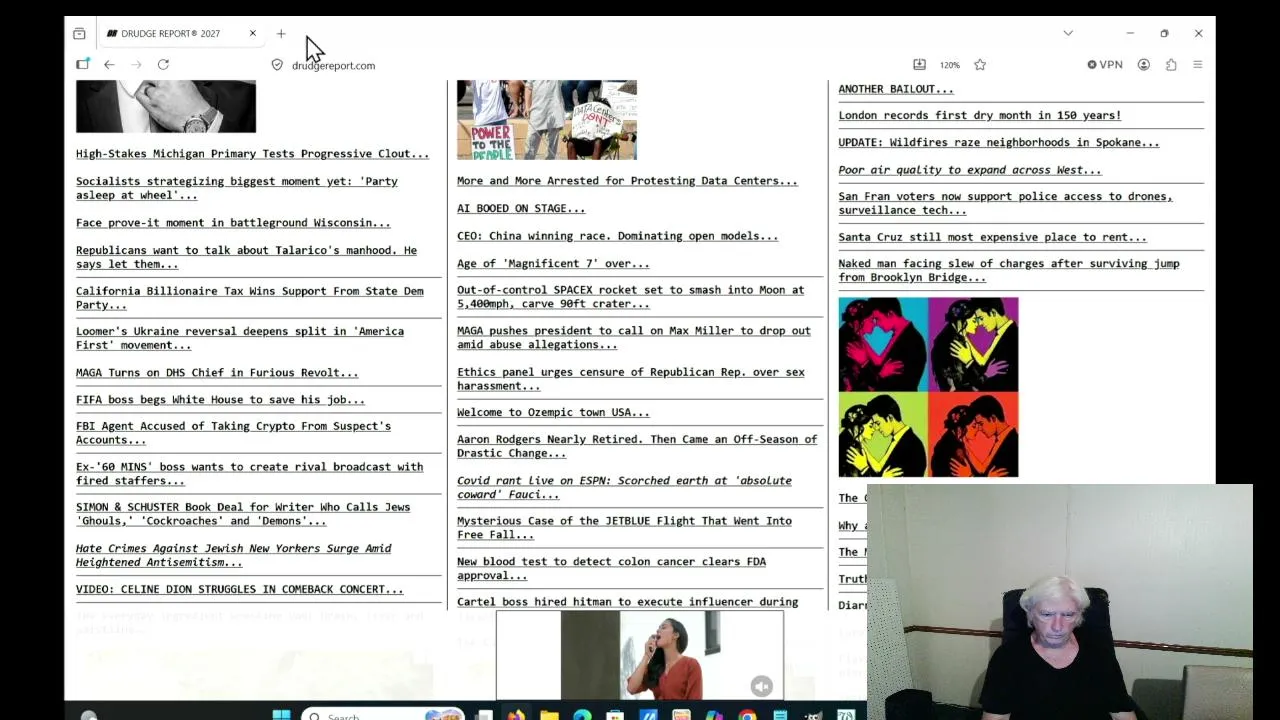Open the recent browsing history icon beside the tab

(x=79, y=33)
